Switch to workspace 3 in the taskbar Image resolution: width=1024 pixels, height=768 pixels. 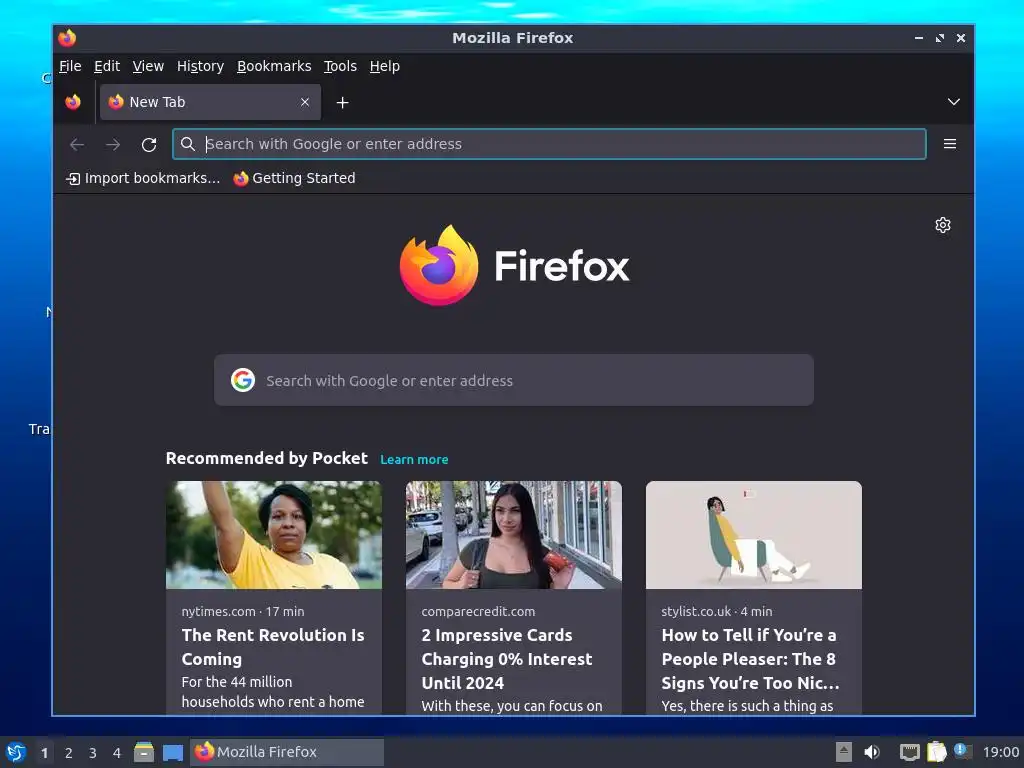tap(93, 753)
